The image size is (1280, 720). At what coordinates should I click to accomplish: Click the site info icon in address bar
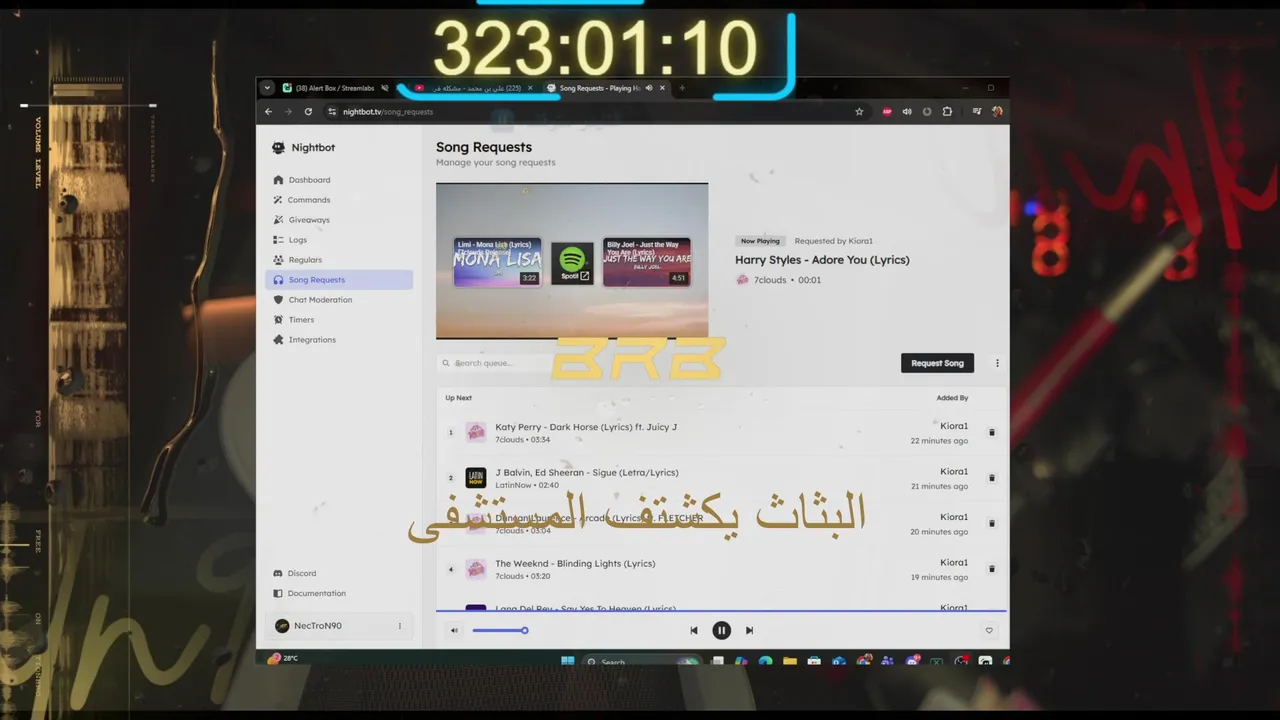point(332,112)
